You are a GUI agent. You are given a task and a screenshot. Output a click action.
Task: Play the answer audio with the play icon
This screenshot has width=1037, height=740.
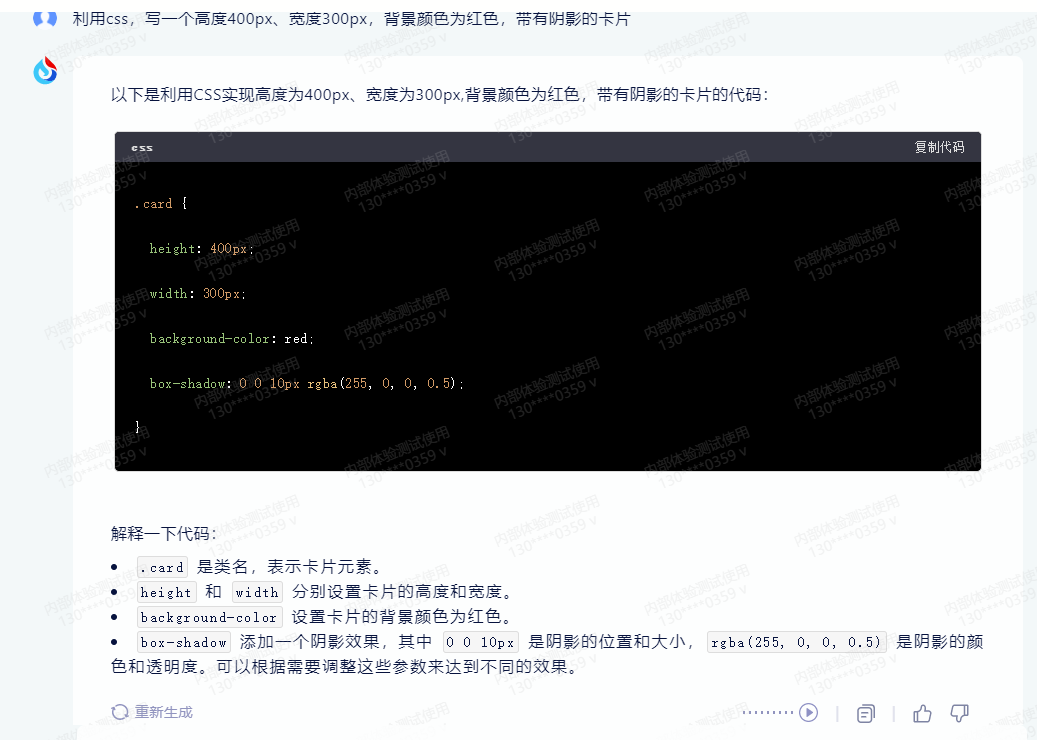[x=808, y=712]
